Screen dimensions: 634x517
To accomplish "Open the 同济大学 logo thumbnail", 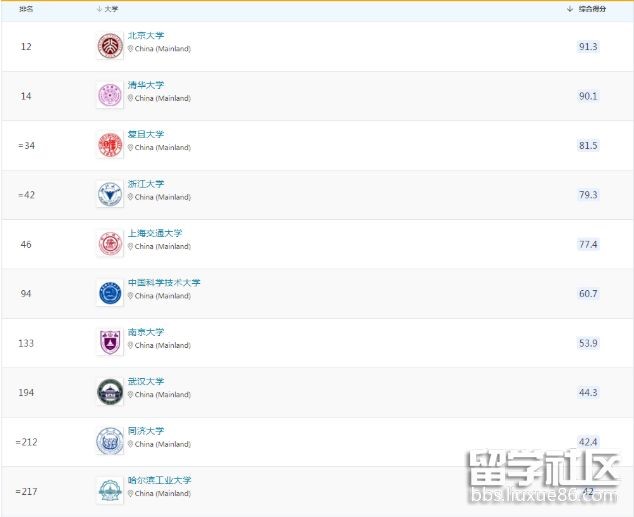I will (110, 441).
